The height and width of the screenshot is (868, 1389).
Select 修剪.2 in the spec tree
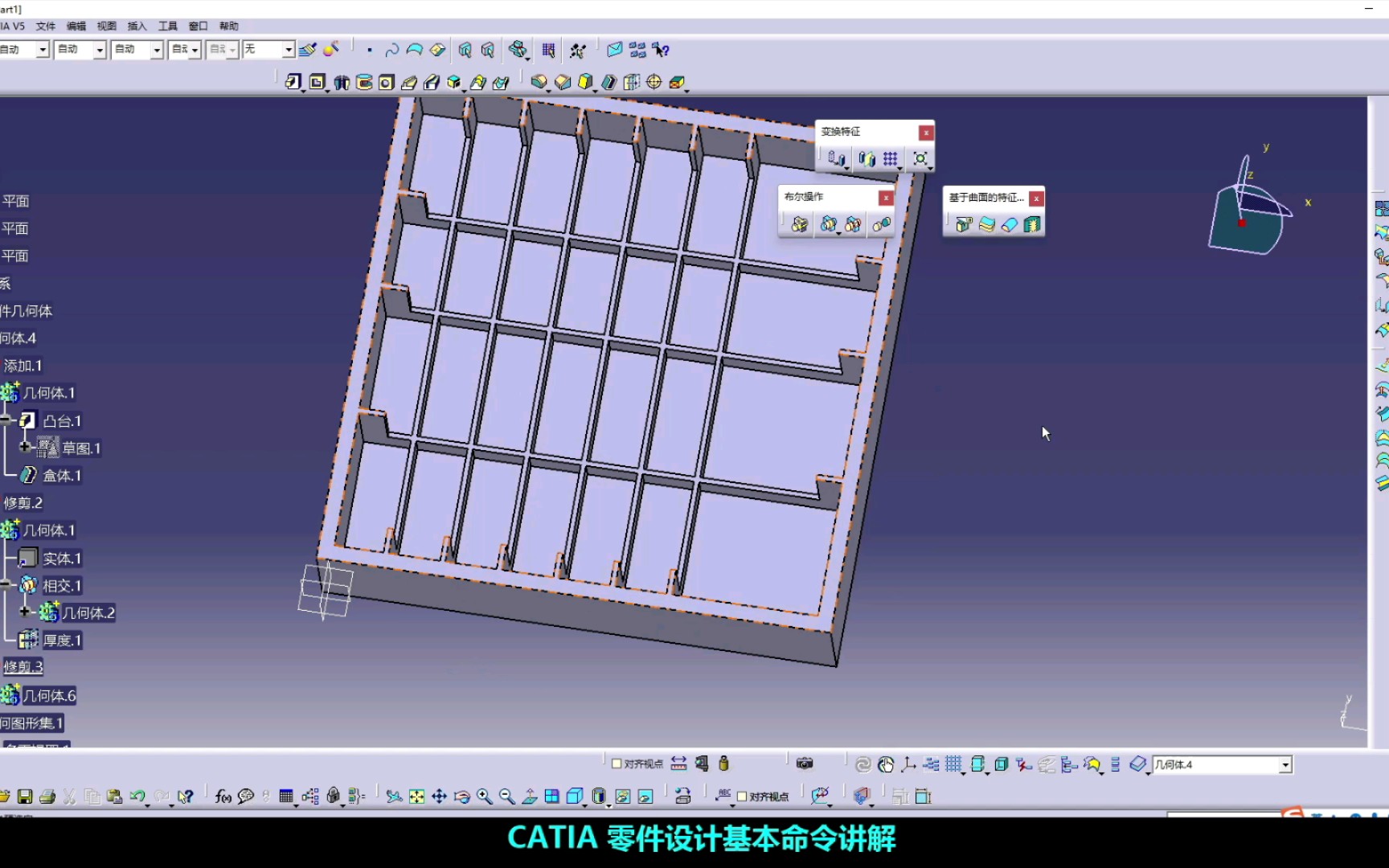23,503
